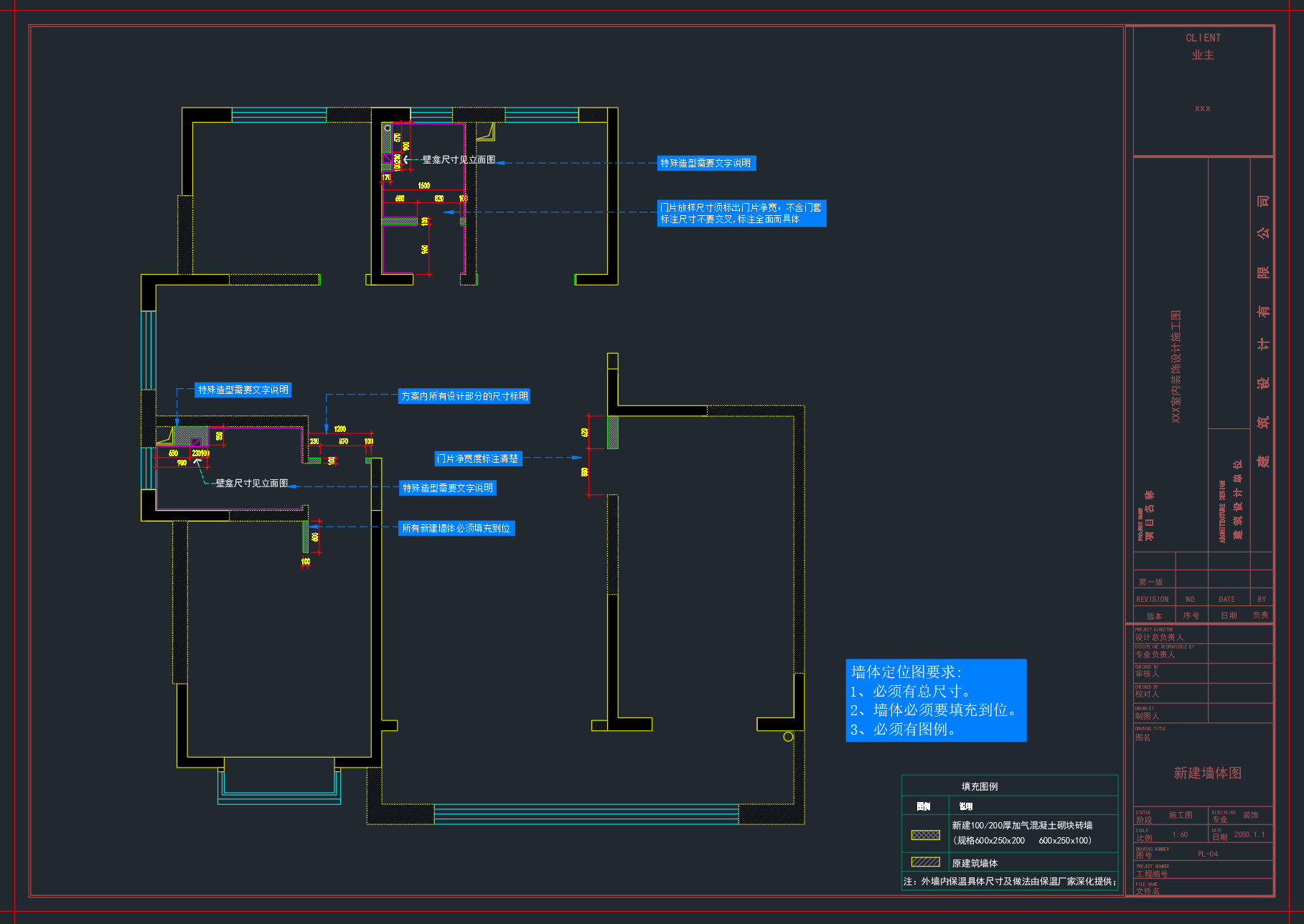Click the 工程编号 label

(x=1152, y=874)
